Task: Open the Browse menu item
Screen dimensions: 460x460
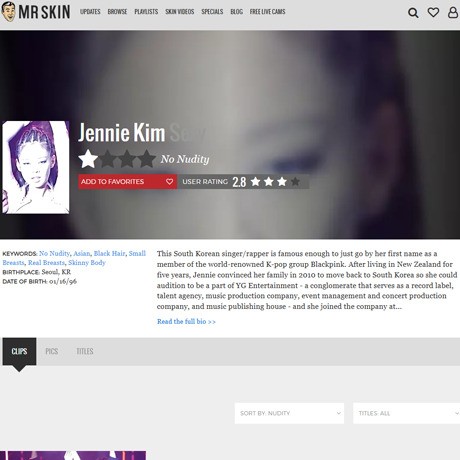Action: click(117, 12)
